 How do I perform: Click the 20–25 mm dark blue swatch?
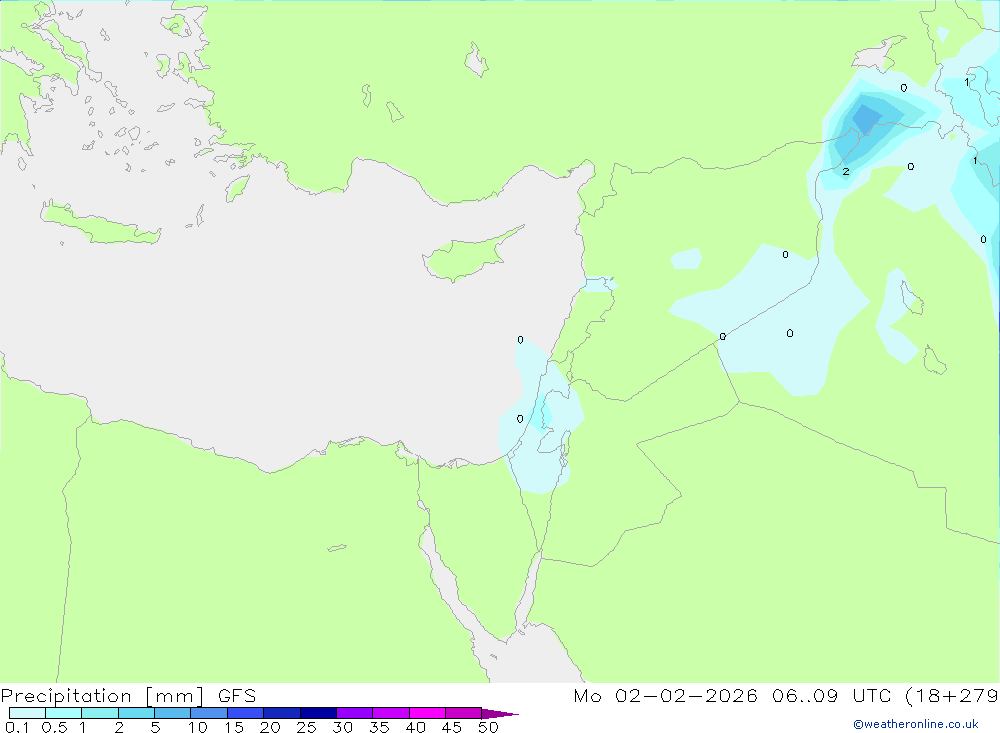pyautogui.click(x=282, y=713)
